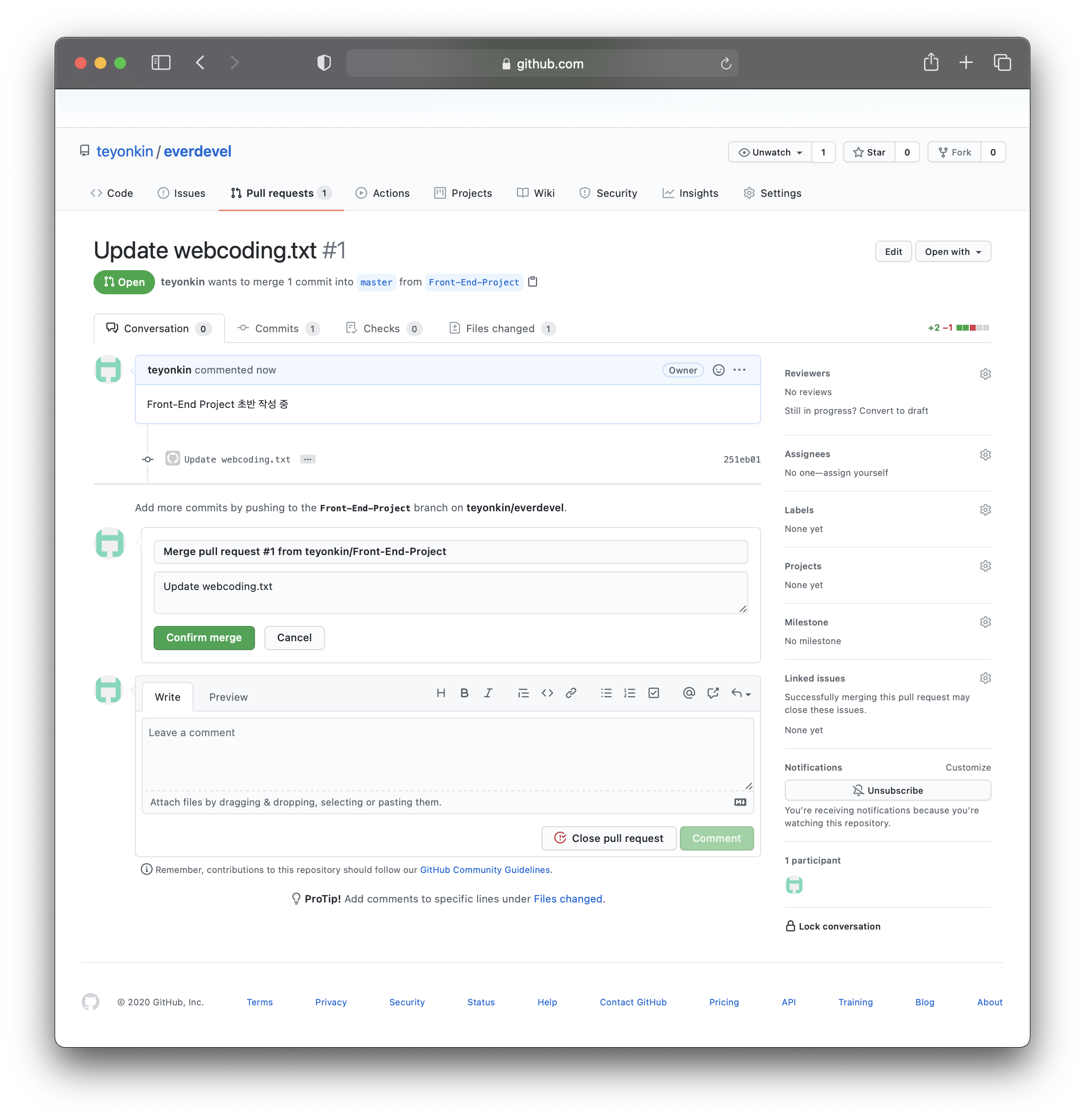
Task: Open saved replies dropdown arrow
Action: (x=741, y=693)
